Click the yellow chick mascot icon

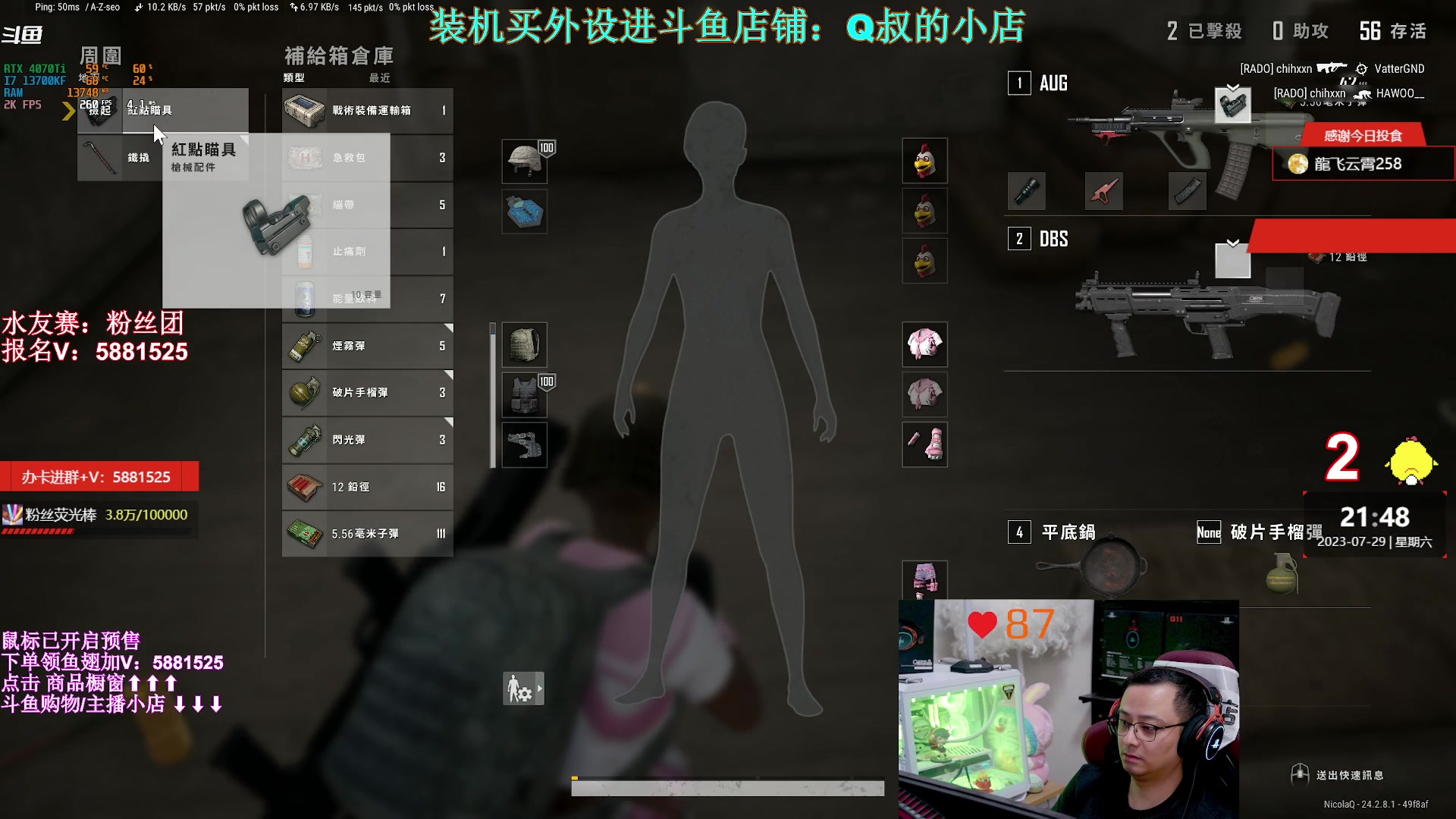coord(1411,460)
